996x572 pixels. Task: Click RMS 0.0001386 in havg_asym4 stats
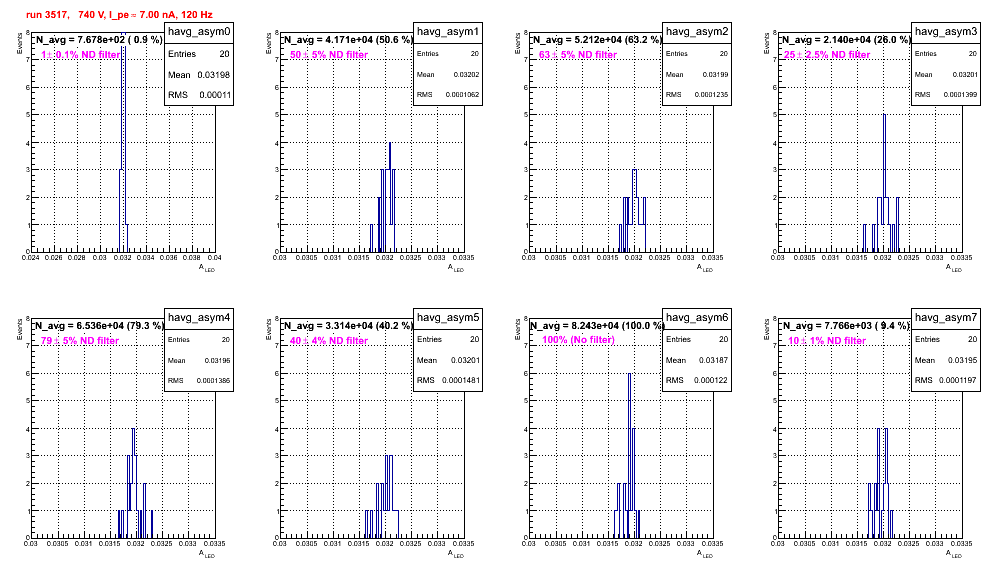pyautogui.click(x=199, y=381)
